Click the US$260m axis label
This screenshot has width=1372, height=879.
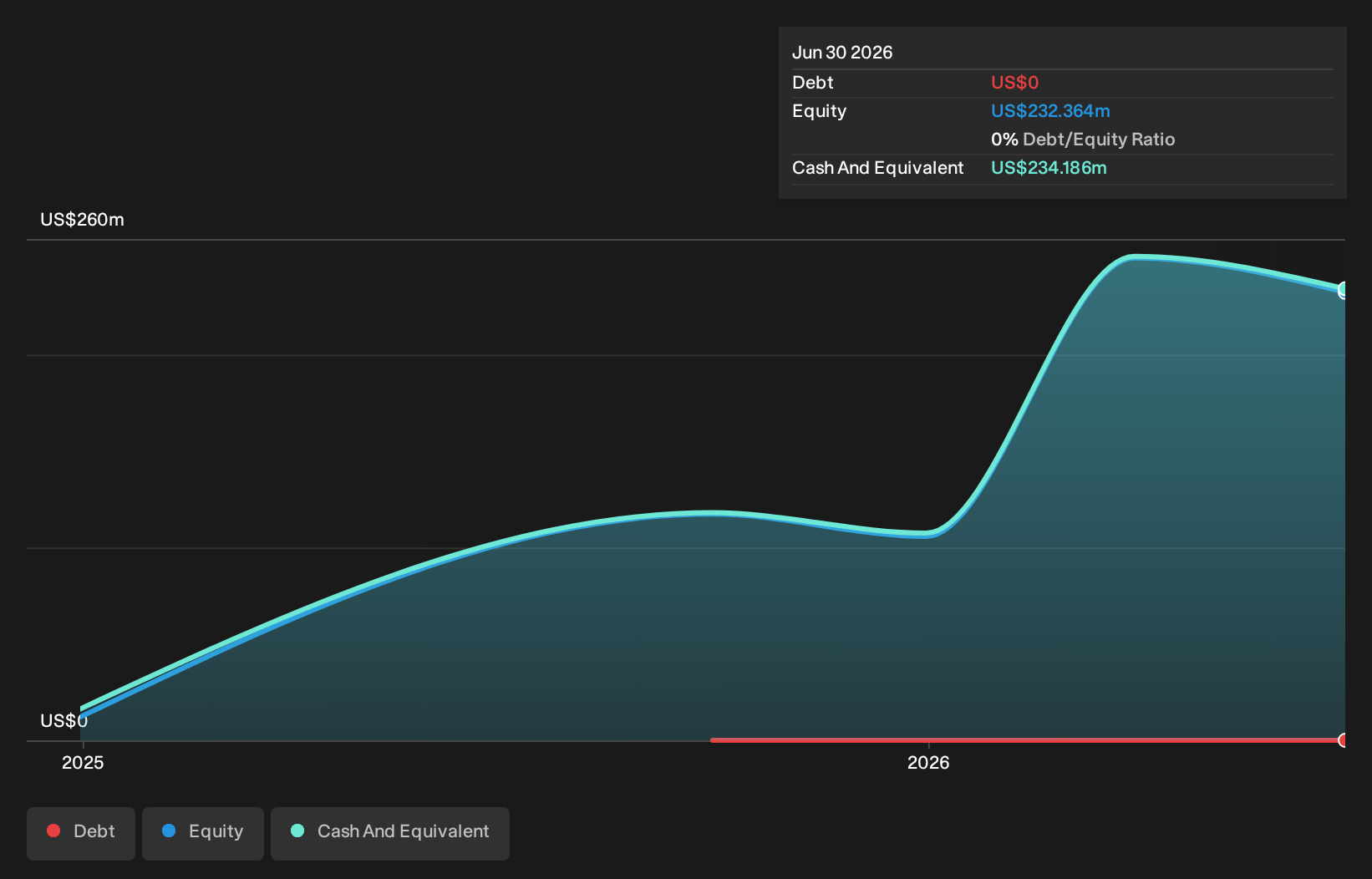point(83,220)
